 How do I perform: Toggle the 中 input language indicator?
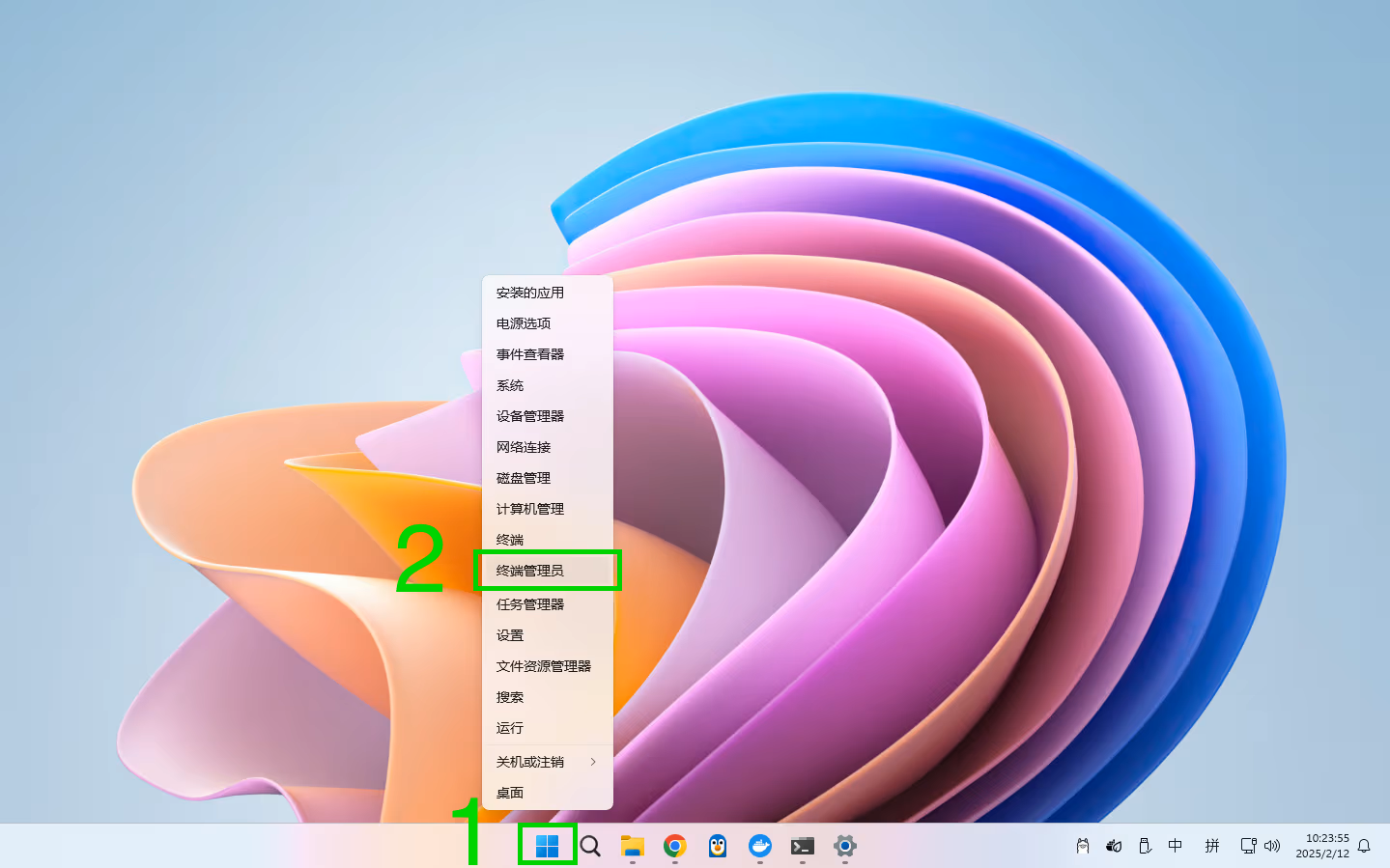pyautogui.click(x=1176, y=846)
